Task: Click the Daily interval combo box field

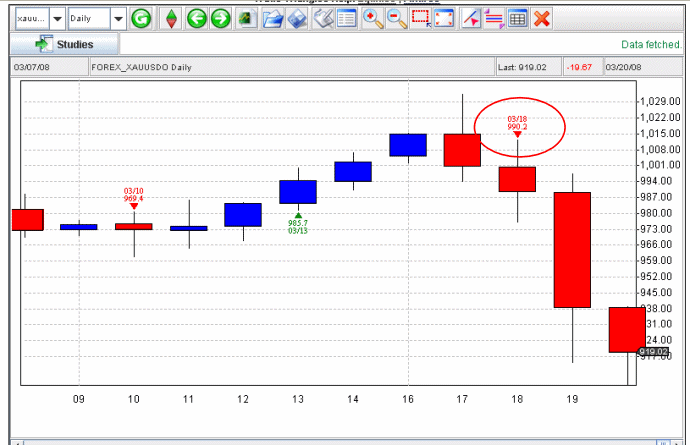Action: (x=88, y=18)
